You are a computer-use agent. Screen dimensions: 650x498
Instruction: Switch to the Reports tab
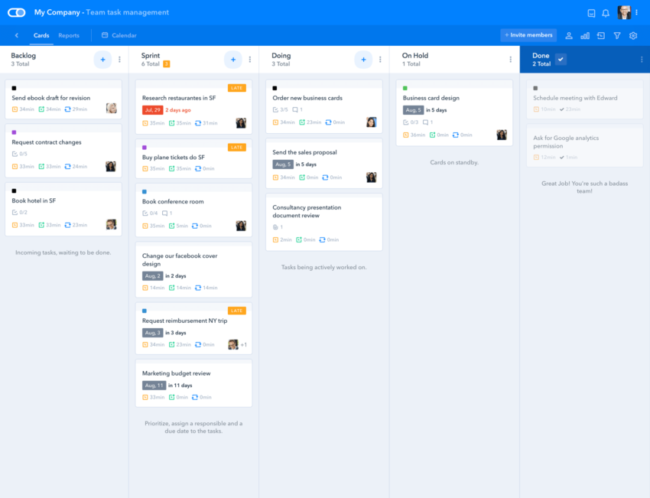69,36
